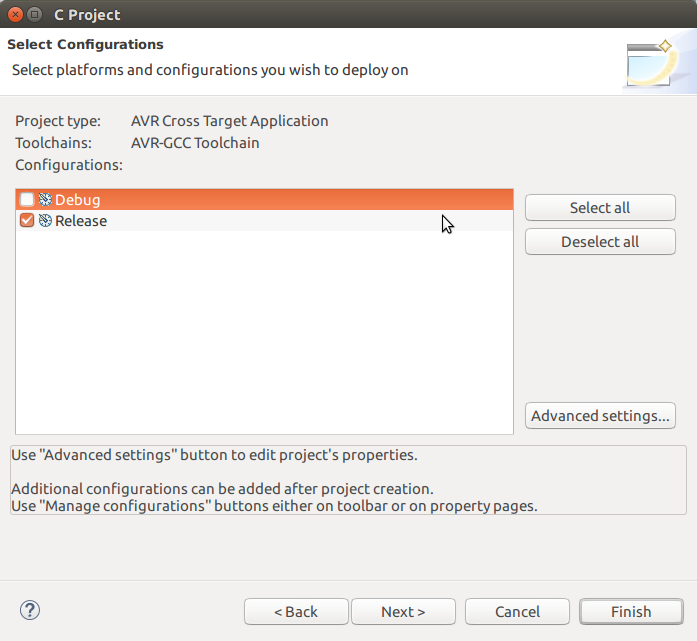Close the C Project dialog window
697x641 pixels.
pyautogui.click(x=15, y=15)
